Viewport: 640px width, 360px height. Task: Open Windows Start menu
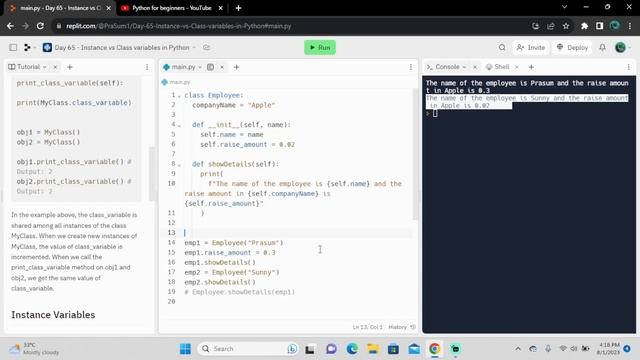tap(185, 349)
